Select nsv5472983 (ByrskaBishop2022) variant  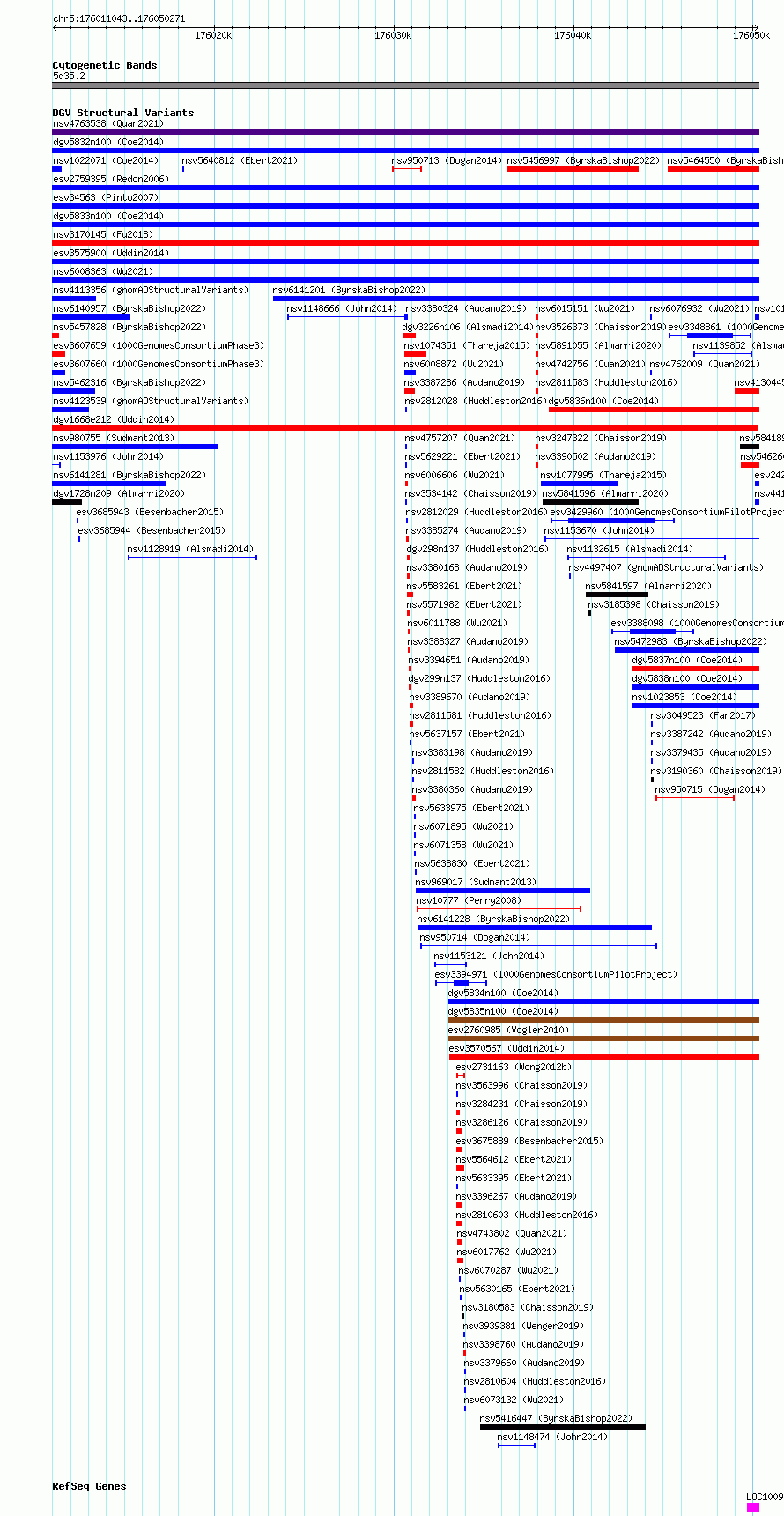click(x=690, y=641)
